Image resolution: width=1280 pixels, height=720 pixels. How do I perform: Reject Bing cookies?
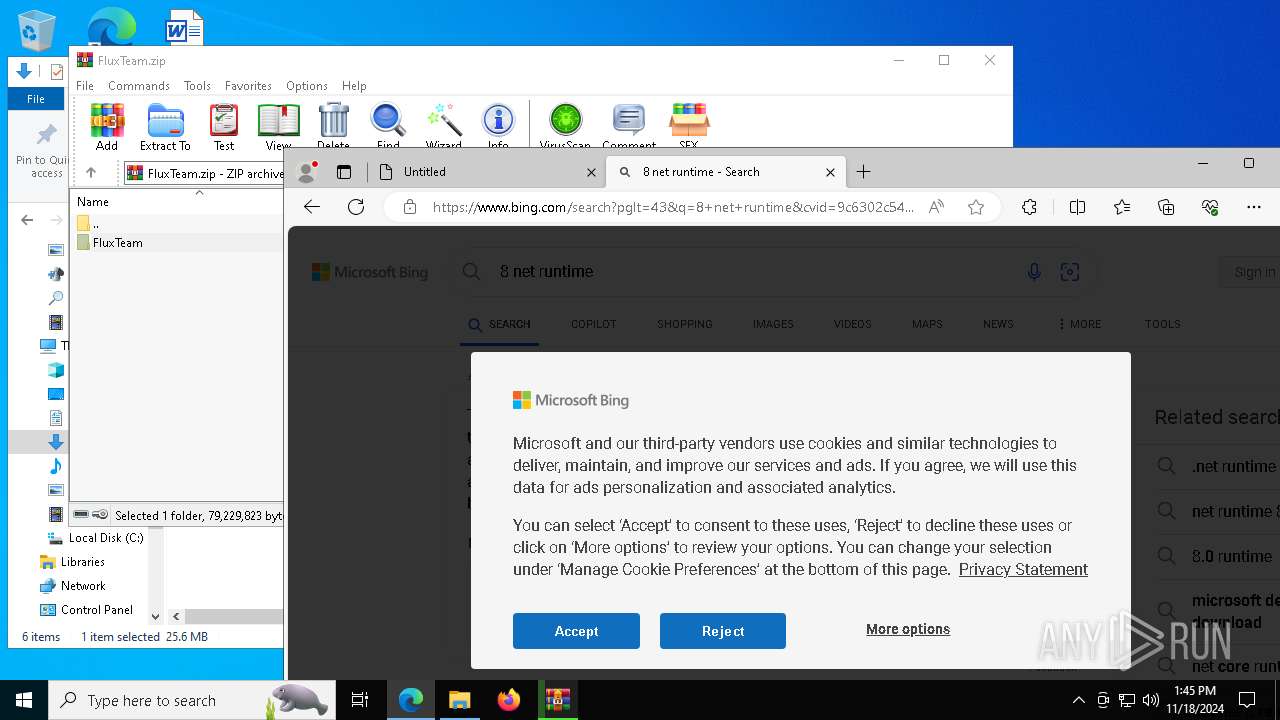tap(723, 631)
